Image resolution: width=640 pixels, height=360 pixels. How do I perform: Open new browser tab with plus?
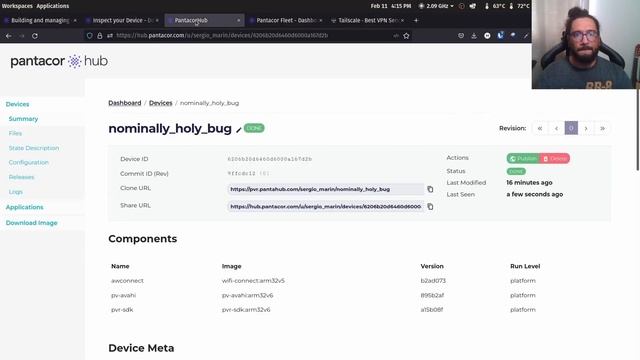tap(416, 20)
